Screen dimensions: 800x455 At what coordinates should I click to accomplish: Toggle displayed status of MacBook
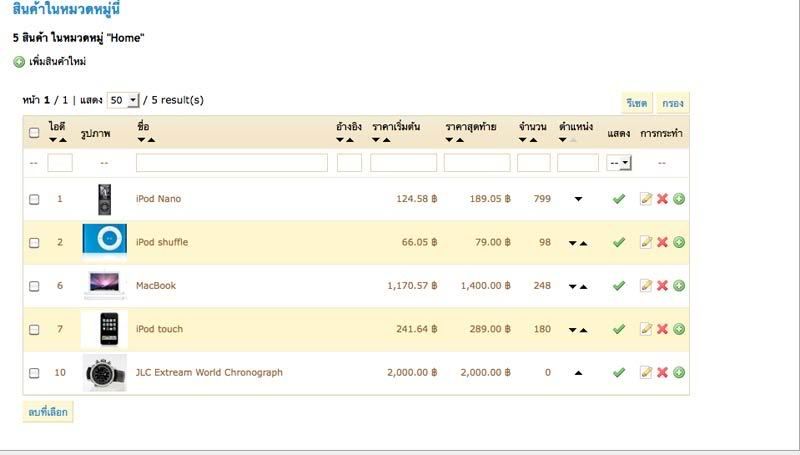tap(618, 286)
